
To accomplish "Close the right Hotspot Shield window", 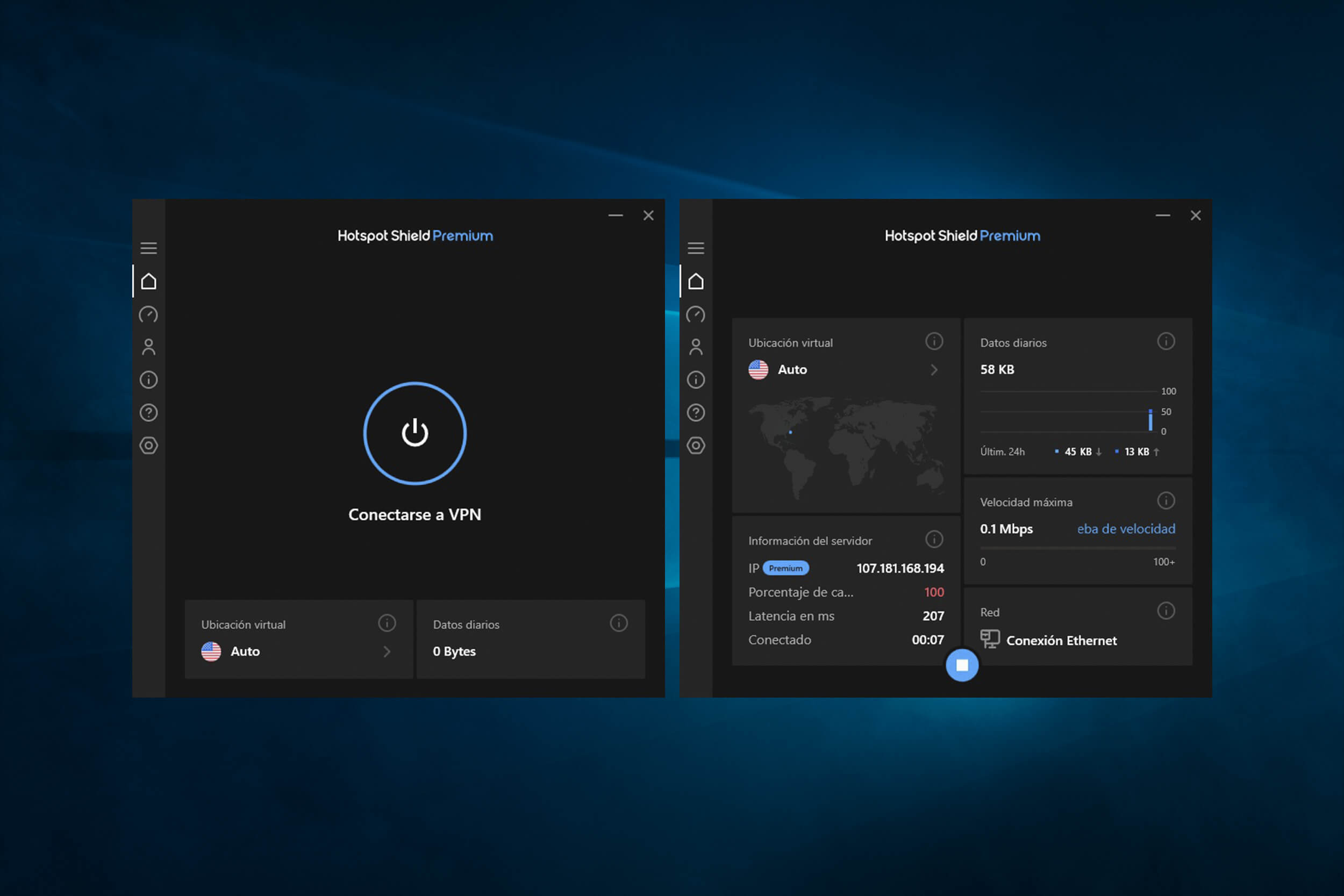I will click(1196, 216).
